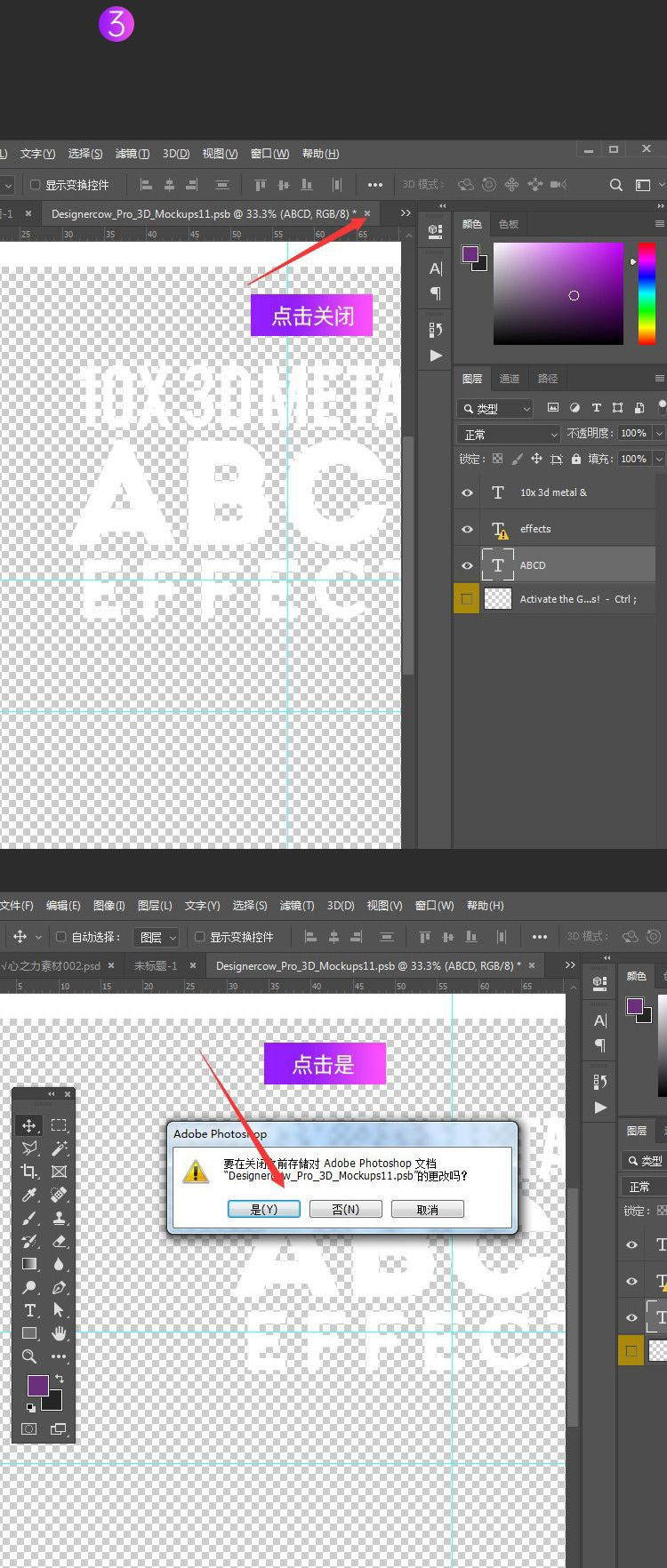This screenshot has width=667, height=1568.
Task: Expand the 不透明度 100% dropdown arrow
Action: point(659,433)
